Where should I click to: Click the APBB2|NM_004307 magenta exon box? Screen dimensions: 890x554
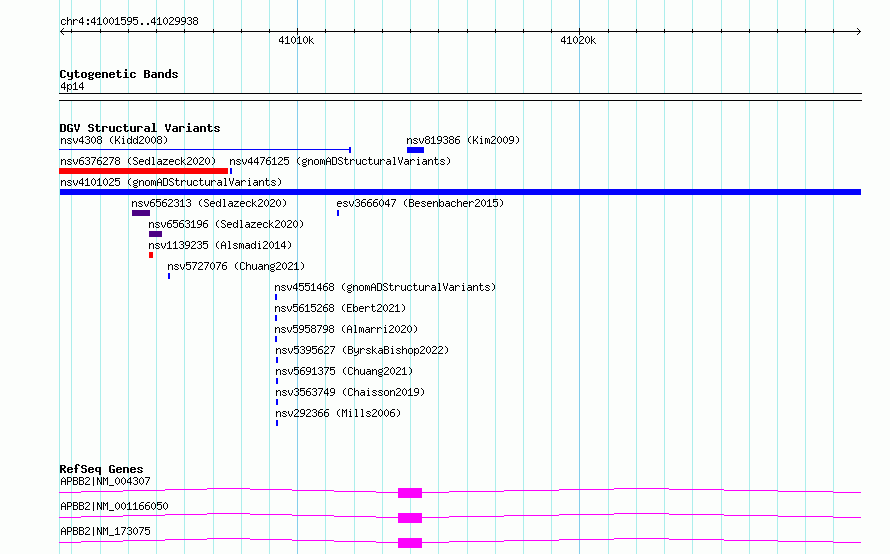tap(410, 493)
